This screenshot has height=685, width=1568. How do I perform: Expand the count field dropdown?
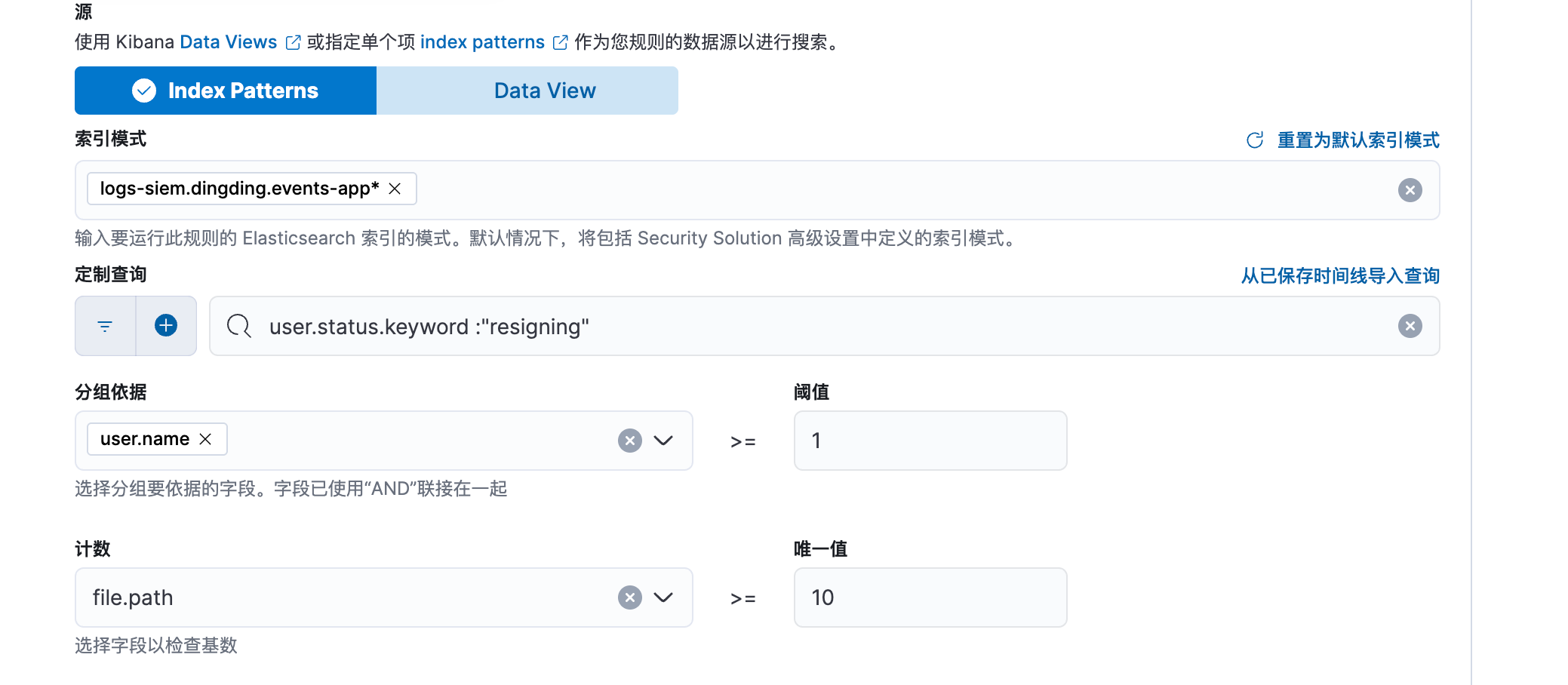click(663, 597)
